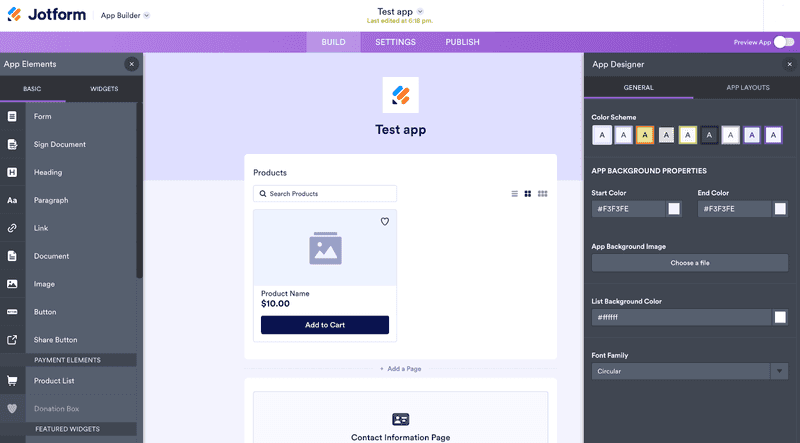This screenshot has height=443, width=800.
Task: Open the APP LAYOUTS tab
Action: point(748,88)
